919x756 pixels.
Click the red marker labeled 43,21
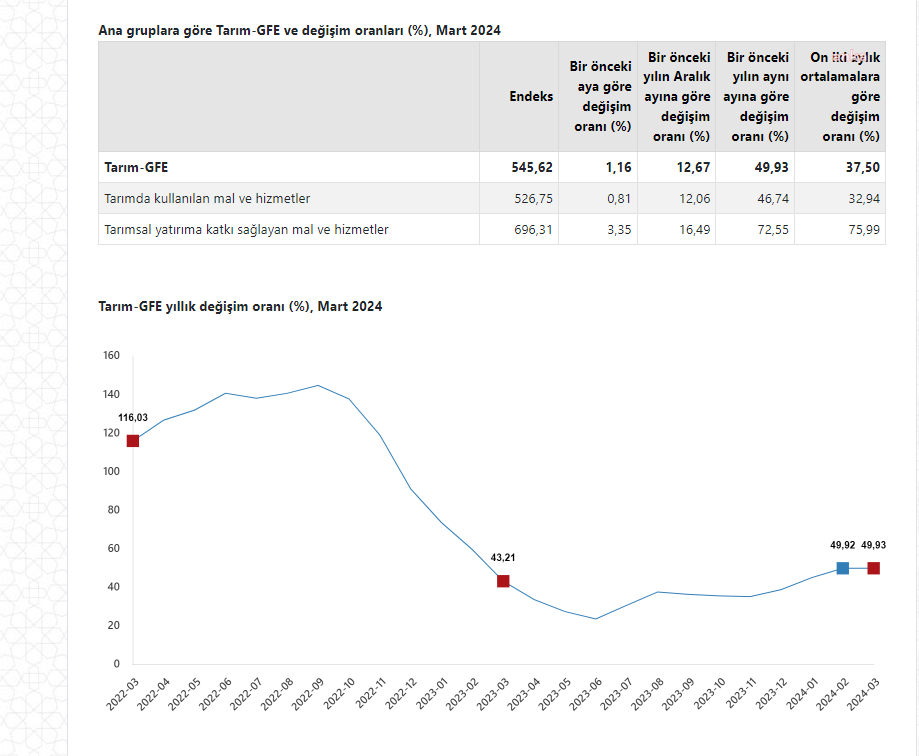tap(503, 581)
